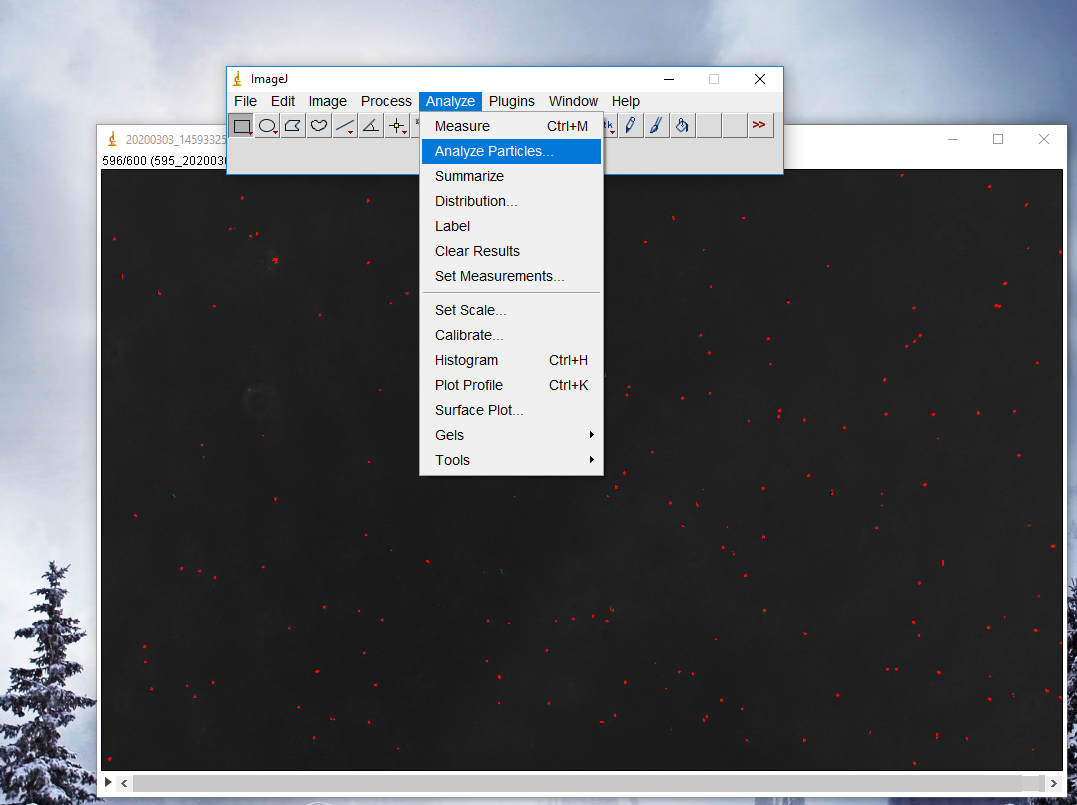Choose Calibrate...
This screenshot has width=1077, height=805.
[511, 335]
